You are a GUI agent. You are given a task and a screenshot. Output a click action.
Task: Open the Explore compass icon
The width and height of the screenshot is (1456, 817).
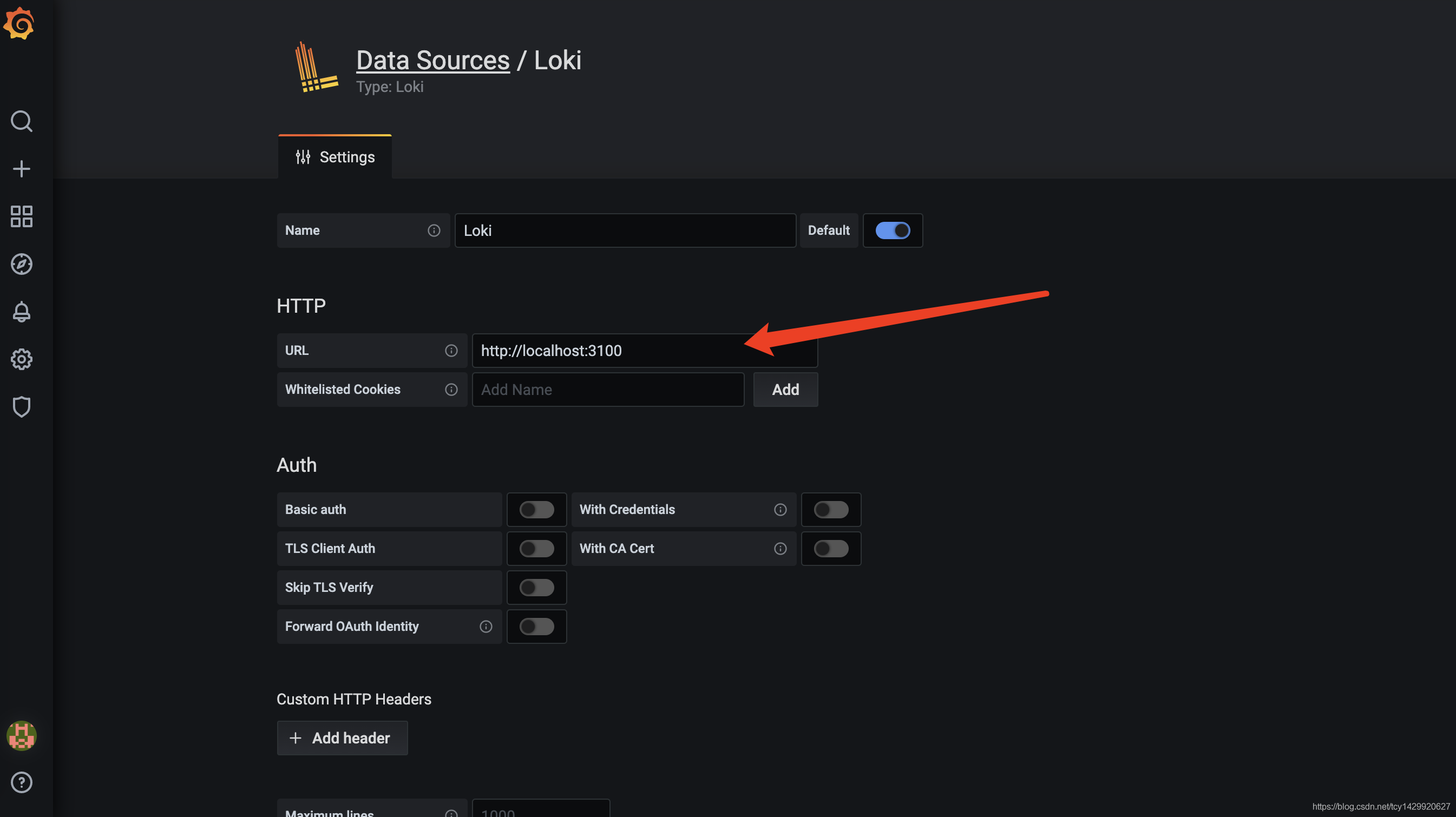click(22, 264)
